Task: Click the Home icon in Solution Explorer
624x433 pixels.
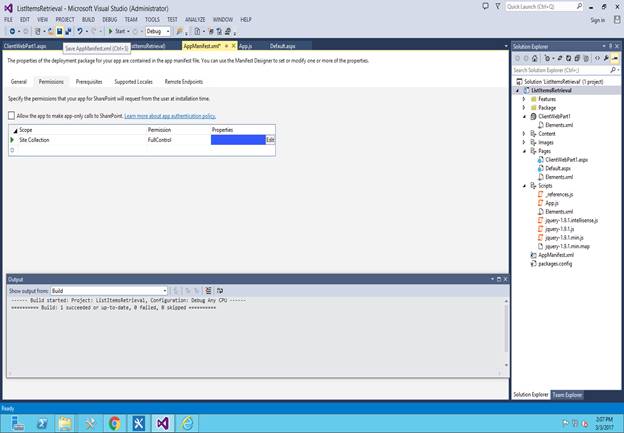Action: point(534,59)
